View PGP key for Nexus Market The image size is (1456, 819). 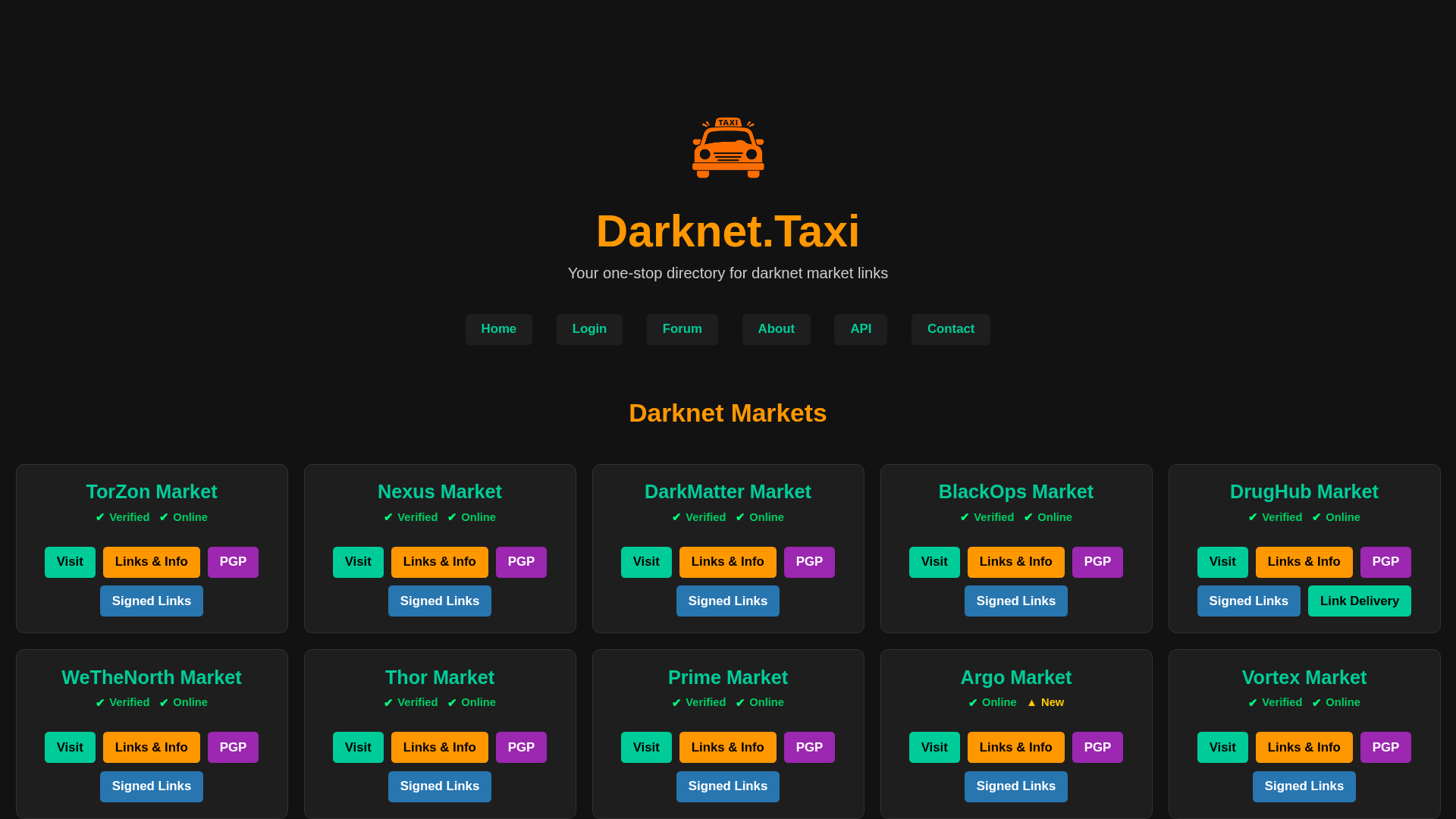521,562
